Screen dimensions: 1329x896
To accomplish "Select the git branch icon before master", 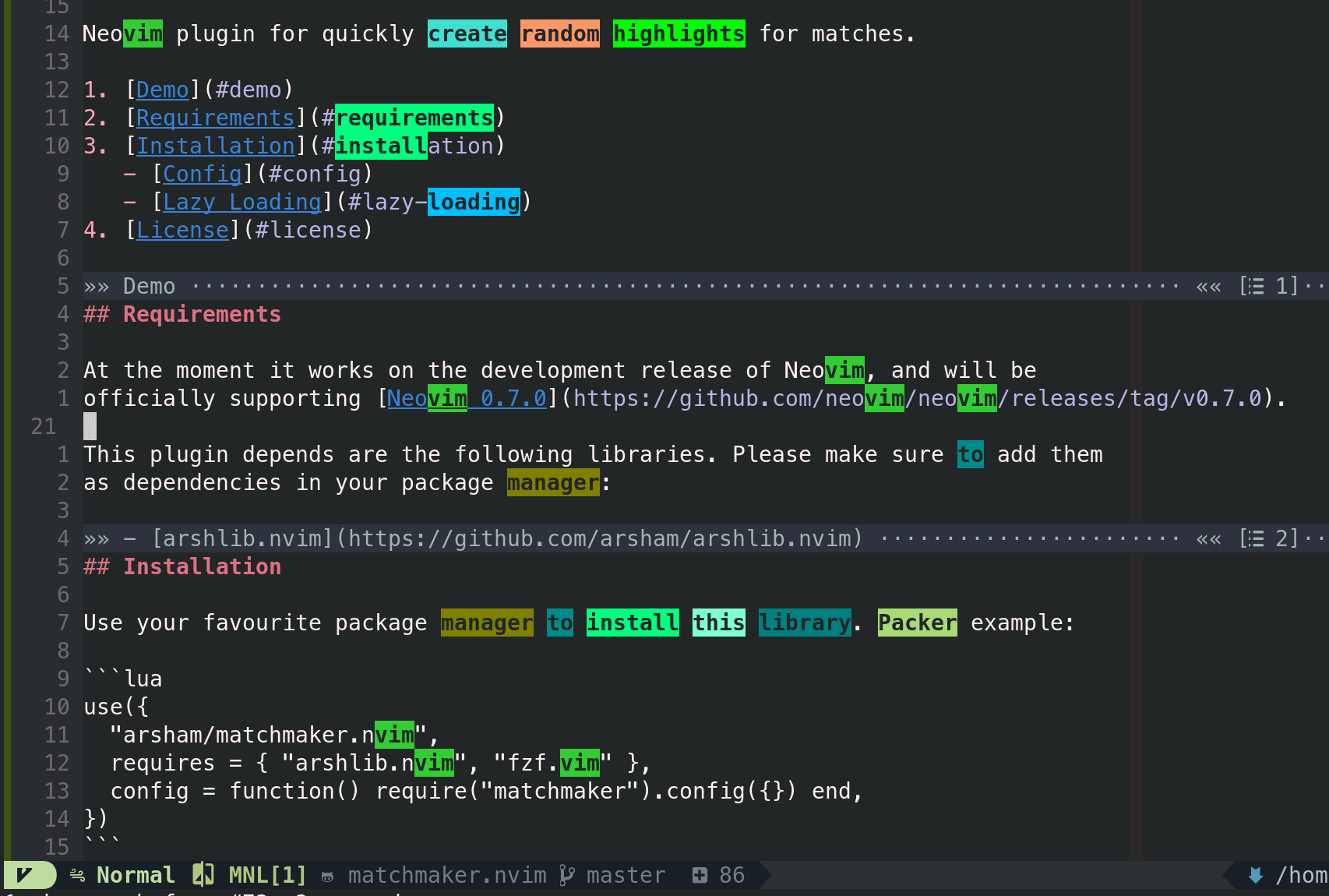I will [567, 874].
